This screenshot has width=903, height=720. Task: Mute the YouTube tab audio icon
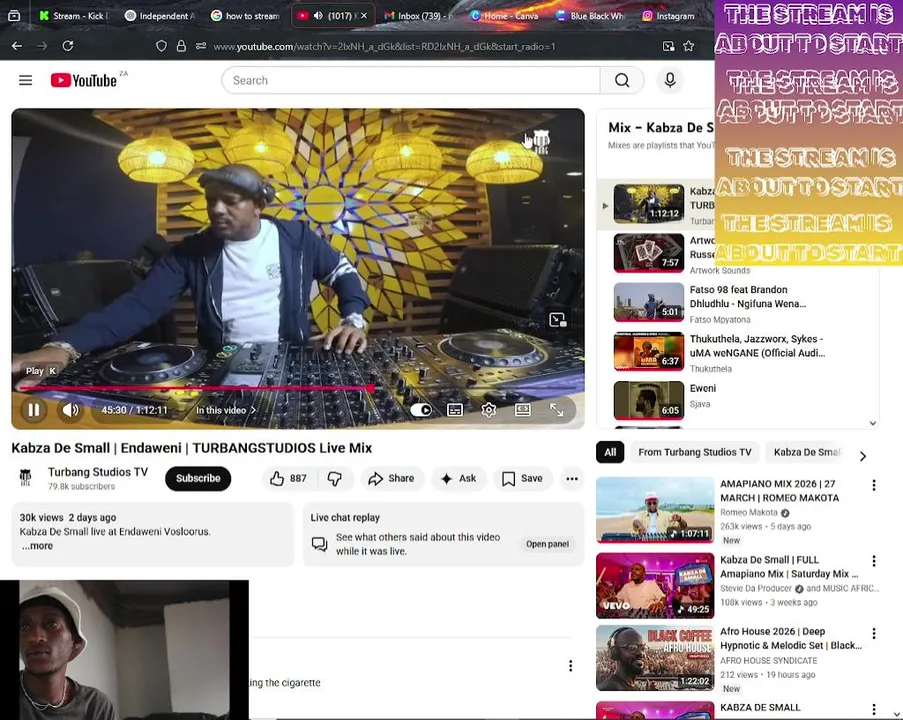[x=318, y=16]
